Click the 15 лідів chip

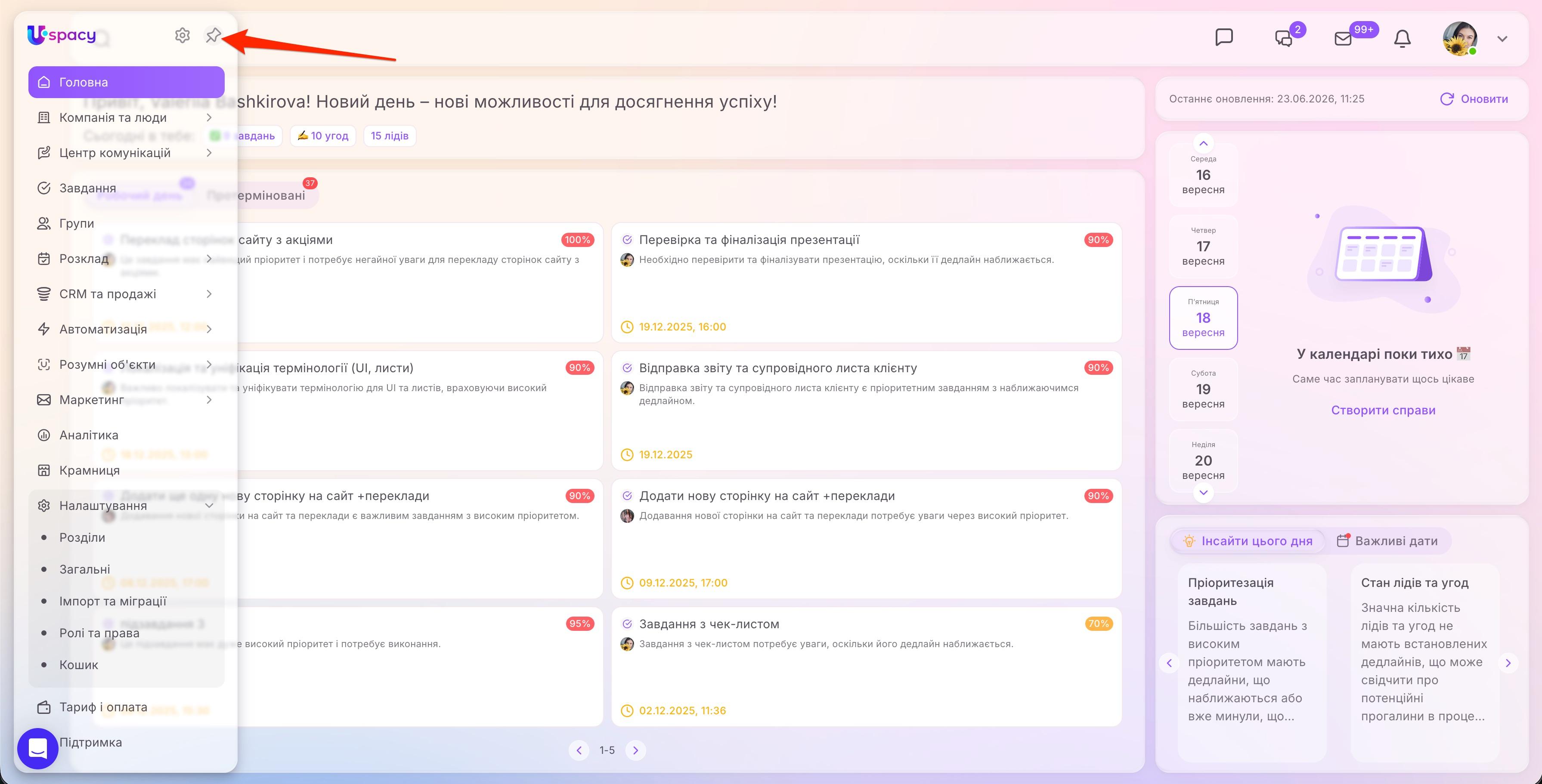pyautogui.click(x=390, y=136)
